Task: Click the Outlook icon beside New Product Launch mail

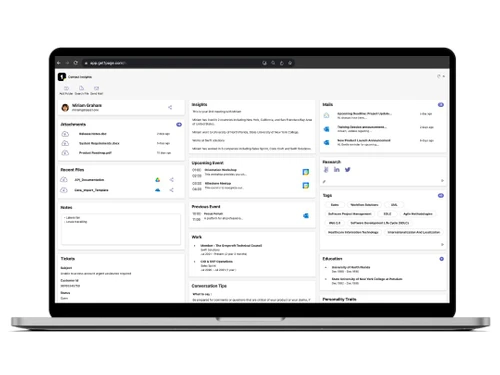Action: (x=326, y=142)
